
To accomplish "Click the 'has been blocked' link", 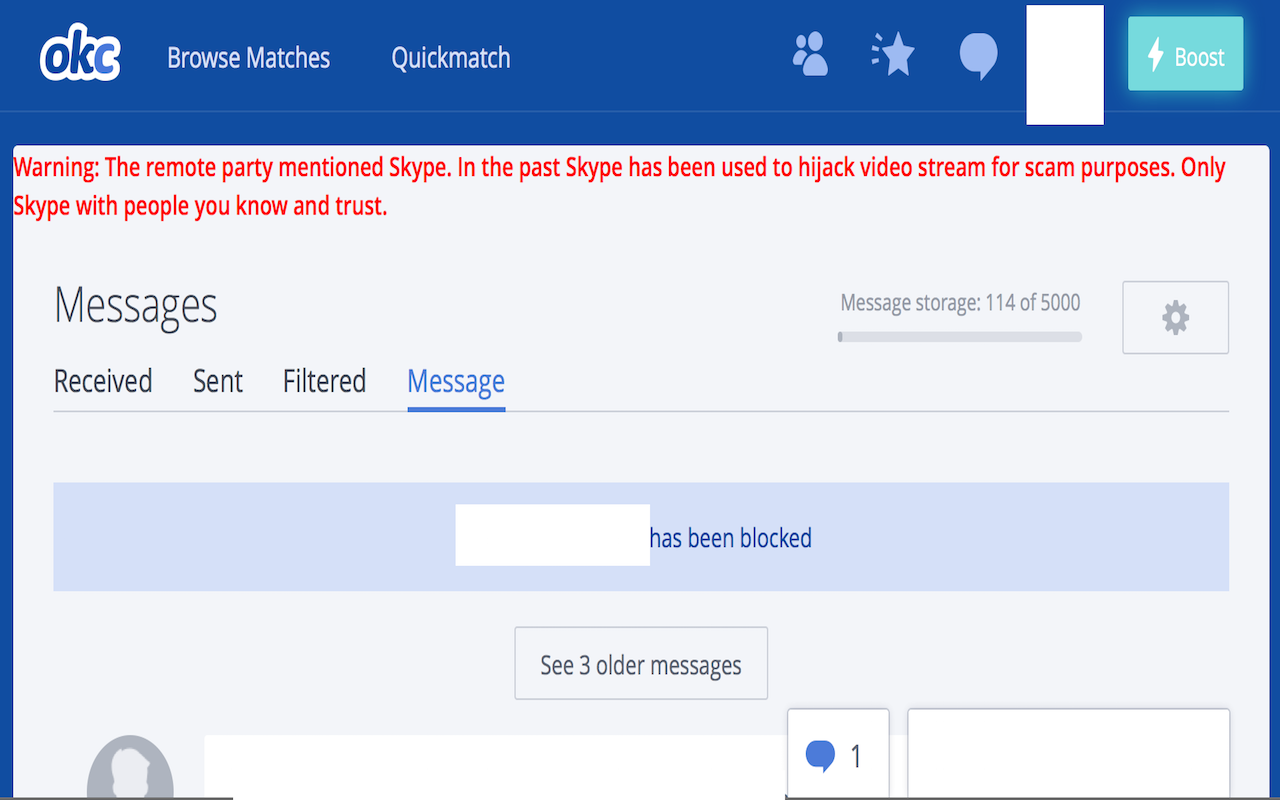I will click(x=731, y=537).
